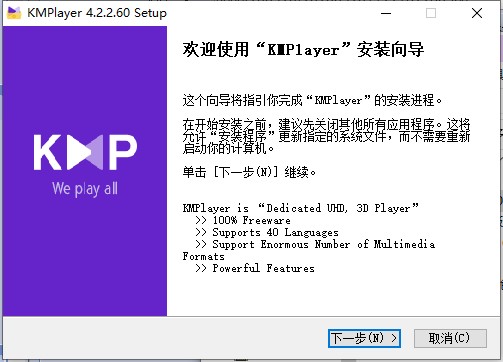Click the 单击 [下一步(N)] 继续 line
The width and height of the screenshot is (503, 362).
click(x=249, y=172)
